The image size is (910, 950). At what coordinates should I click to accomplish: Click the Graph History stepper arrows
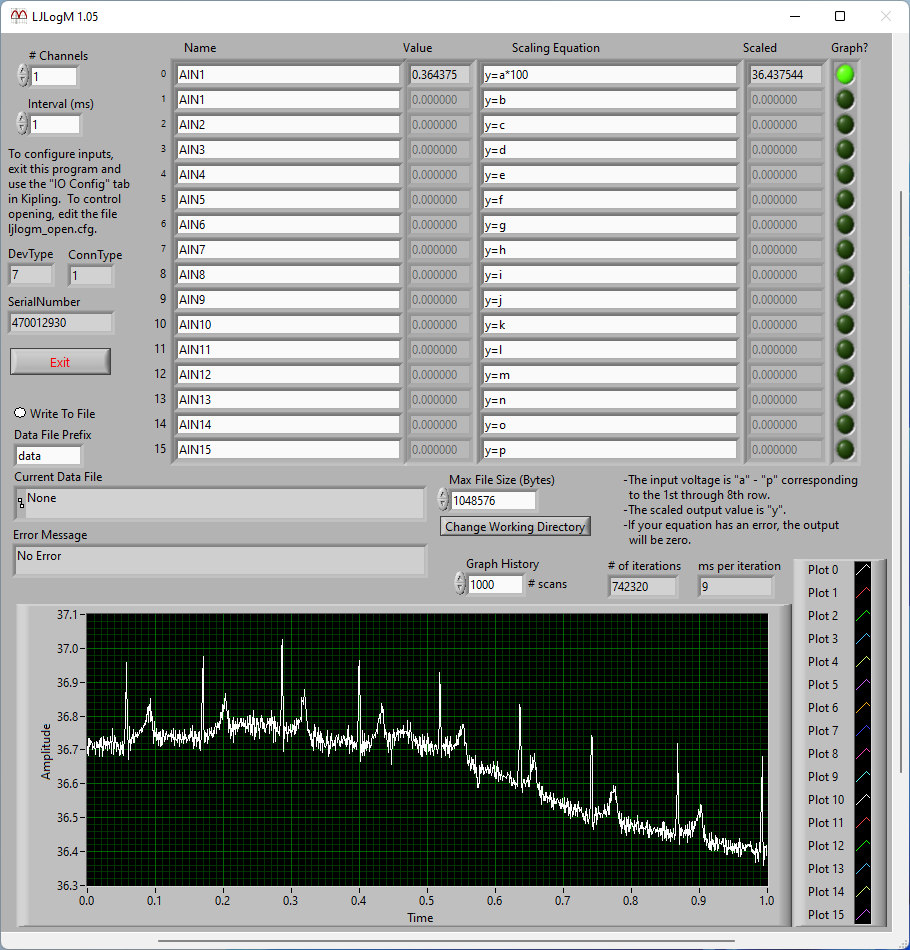point(460,584)
